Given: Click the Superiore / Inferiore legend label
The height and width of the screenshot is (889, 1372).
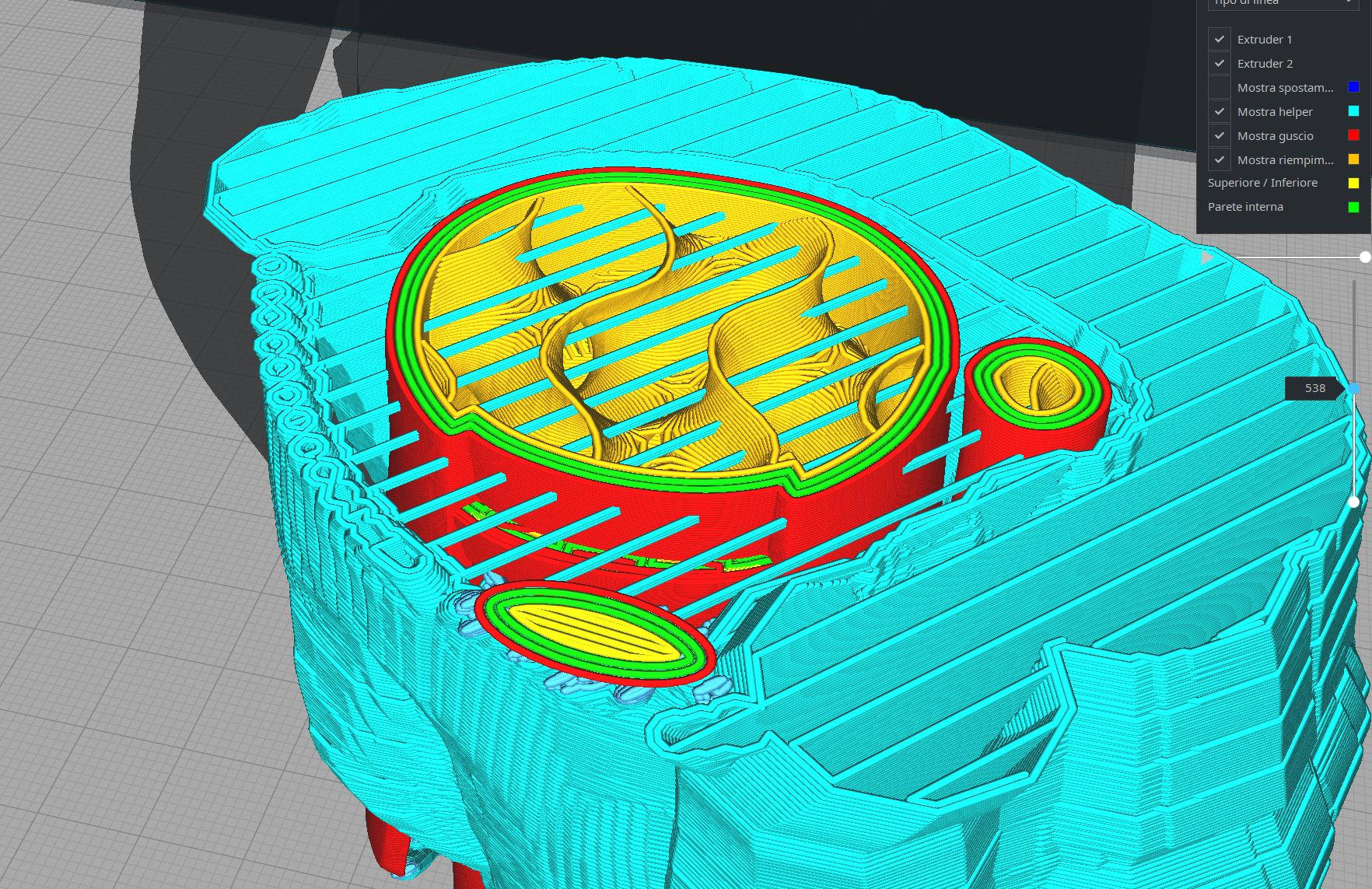Looking at the screenshot, I should [1262, 183].
